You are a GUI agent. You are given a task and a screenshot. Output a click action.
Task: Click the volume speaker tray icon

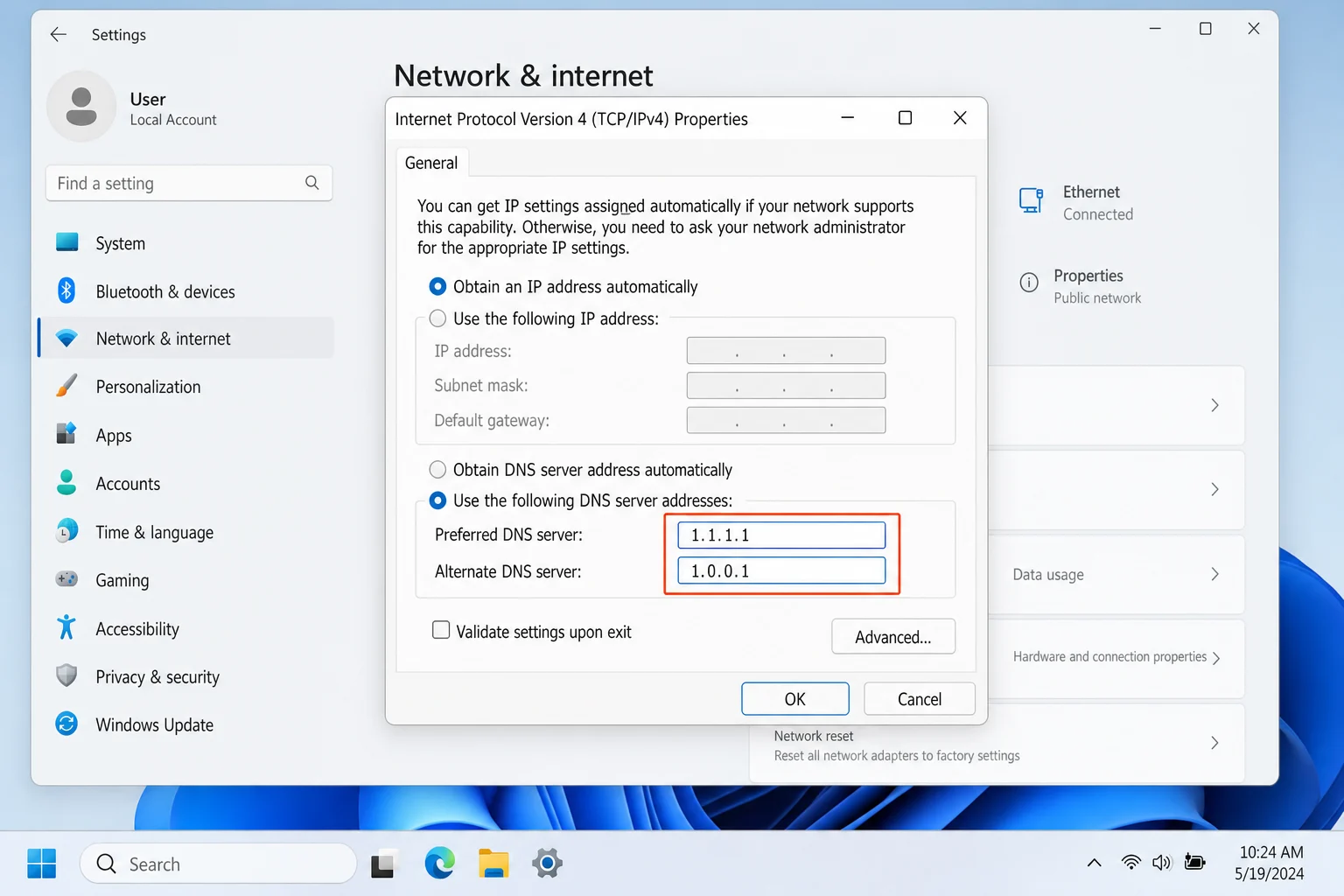coord(1161,863)
